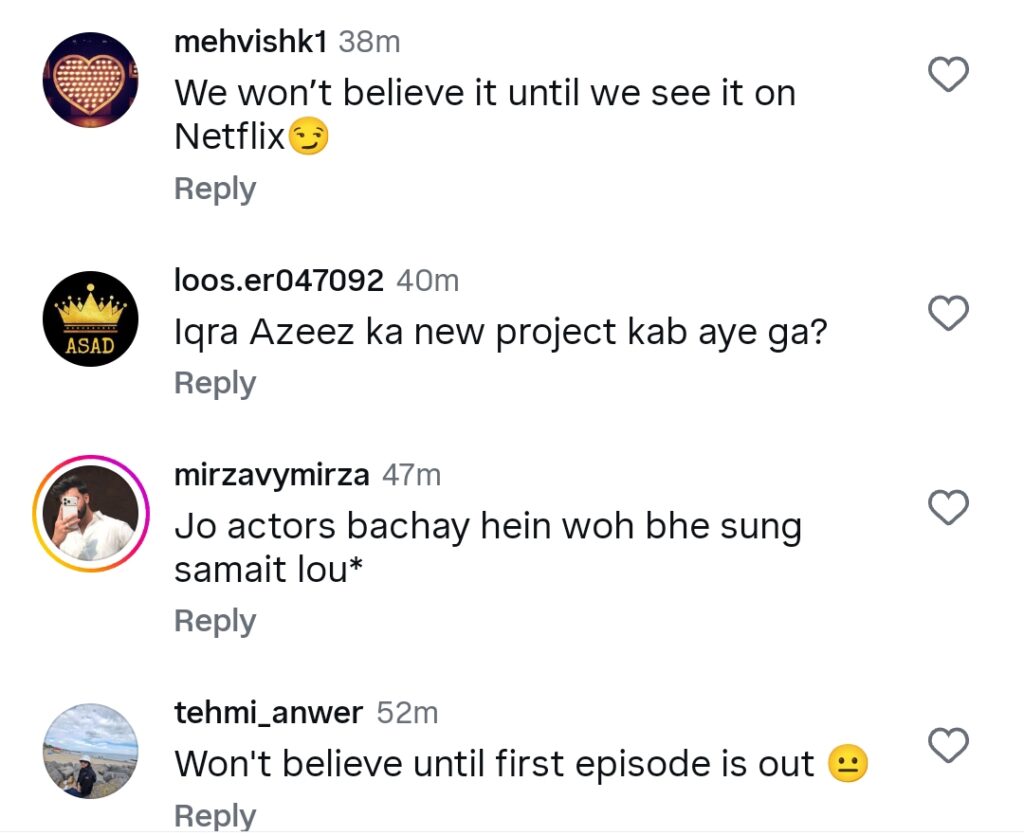Visit mirzavymirza username link
The width and height of the screenshot is (1024, 836).
[272, 475]
